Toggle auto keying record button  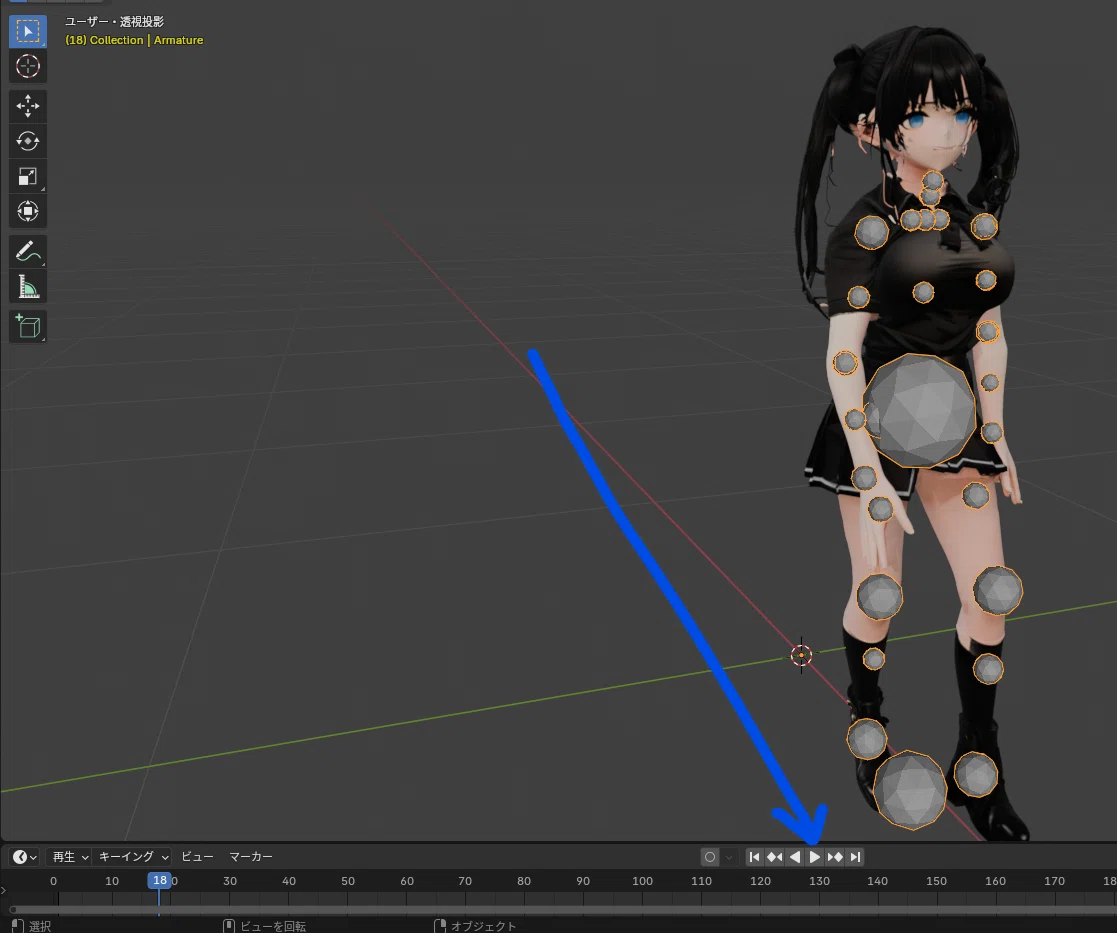[x=710, y=857]
